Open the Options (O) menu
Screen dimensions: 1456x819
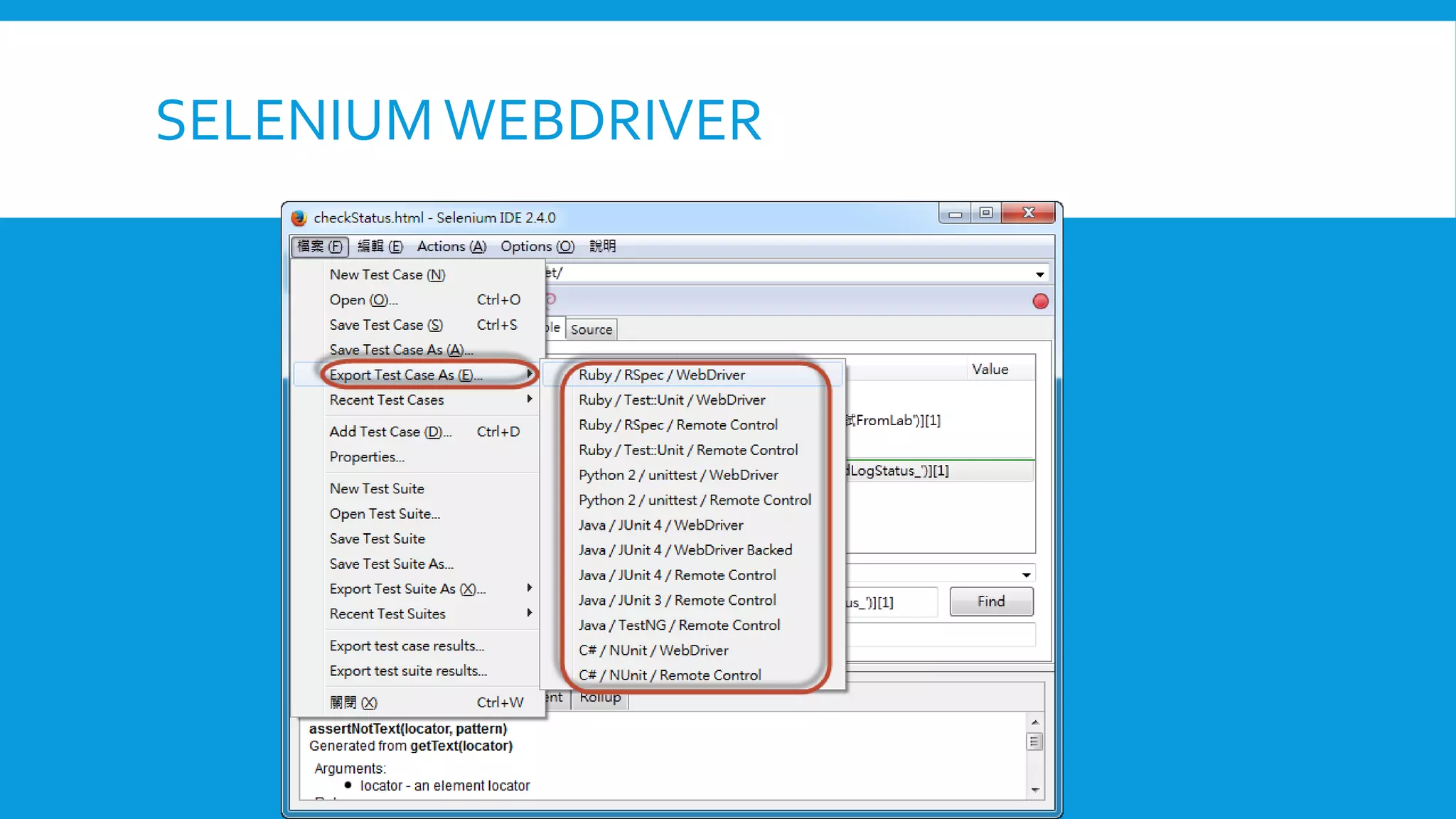pos(537,246)
